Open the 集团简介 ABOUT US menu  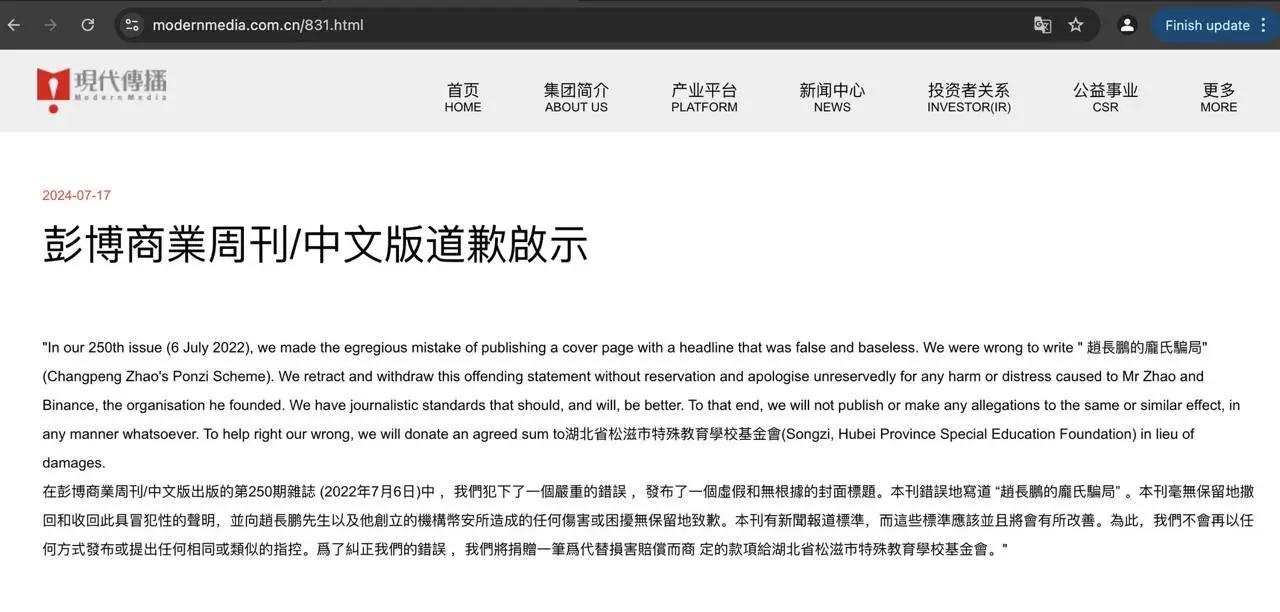click(x=576, y=97)
